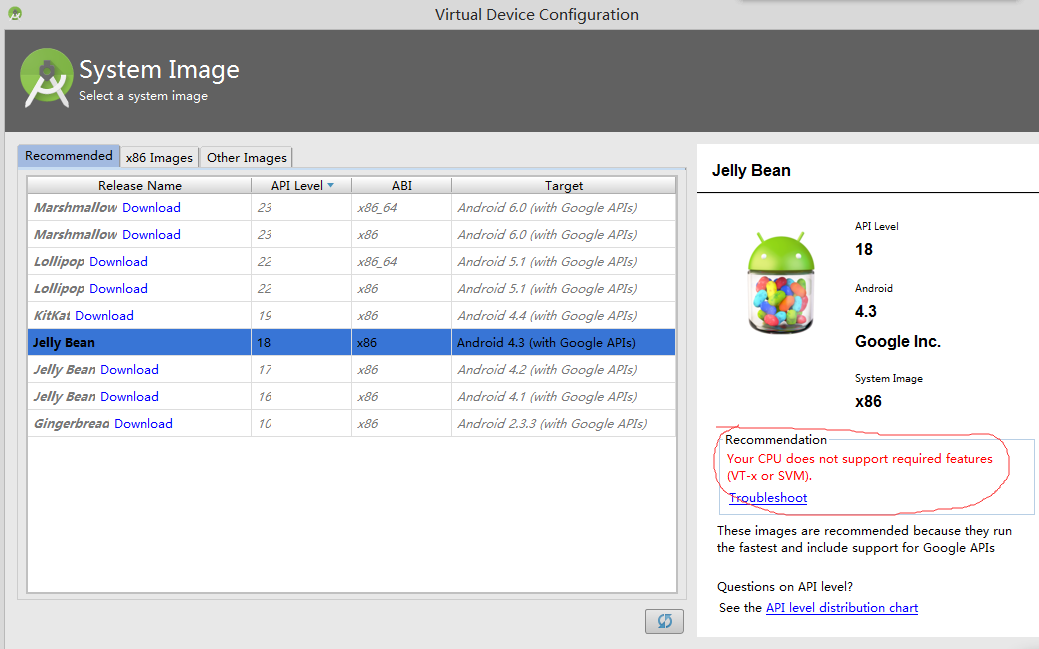Screen dimensions: 1039x649
Task: Switch to the Recommended tab
Action: [69, 156]
